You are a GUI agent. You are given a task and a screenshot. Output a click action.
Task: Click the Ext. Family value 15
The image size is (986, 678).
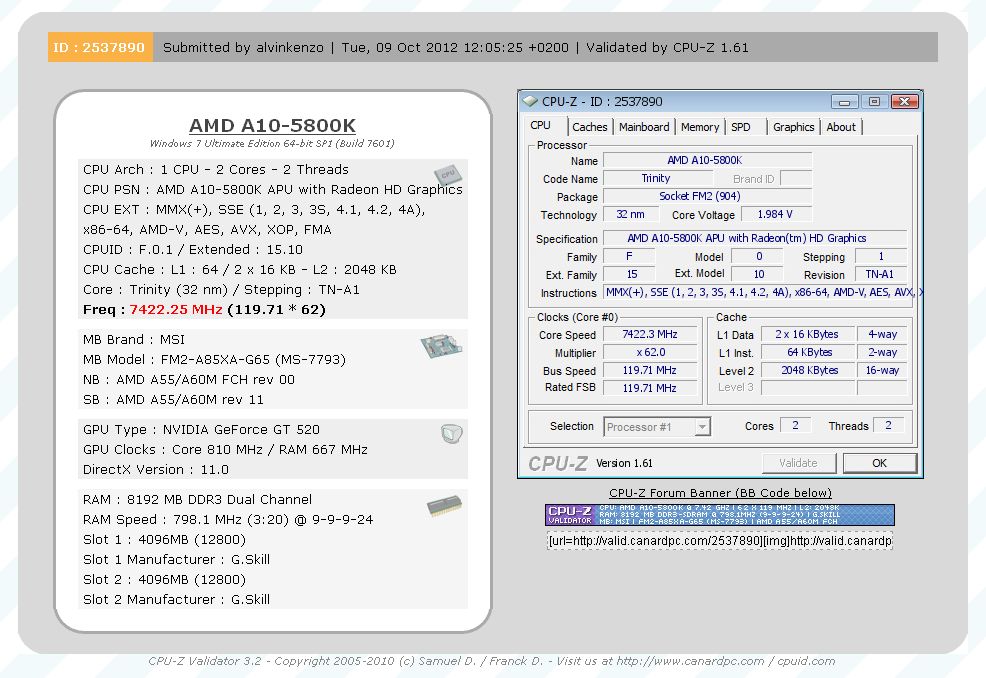tap(629, 274)
